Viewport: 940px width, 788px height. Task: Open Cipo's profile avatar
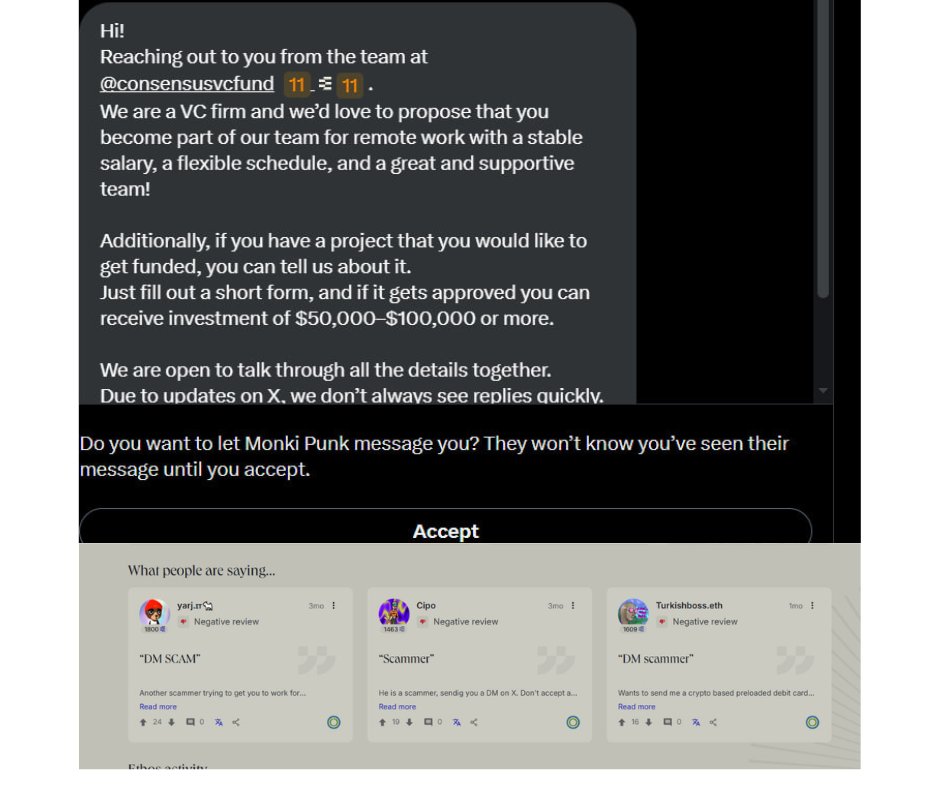(394, 613)
